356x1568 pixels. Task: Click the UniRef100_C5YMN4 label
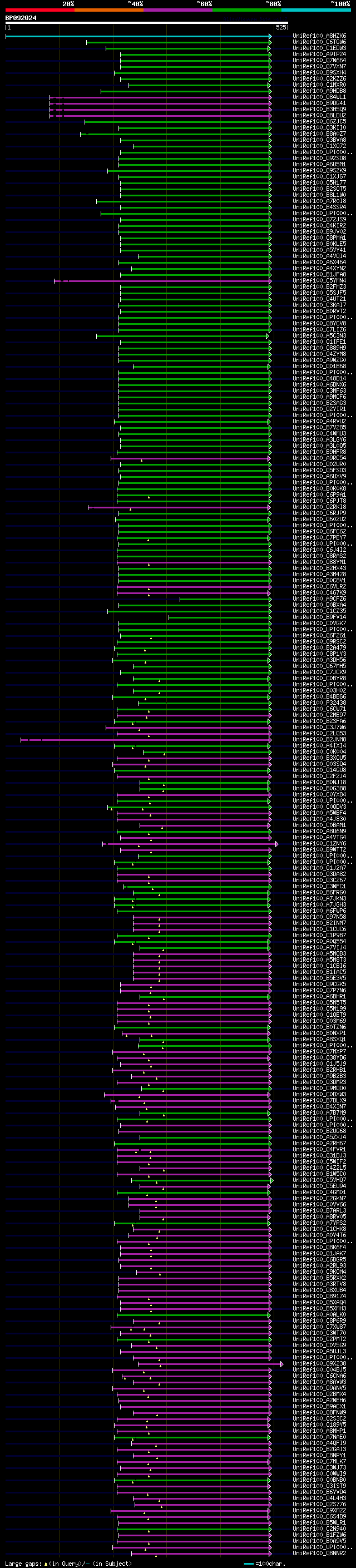pos(319,280)
